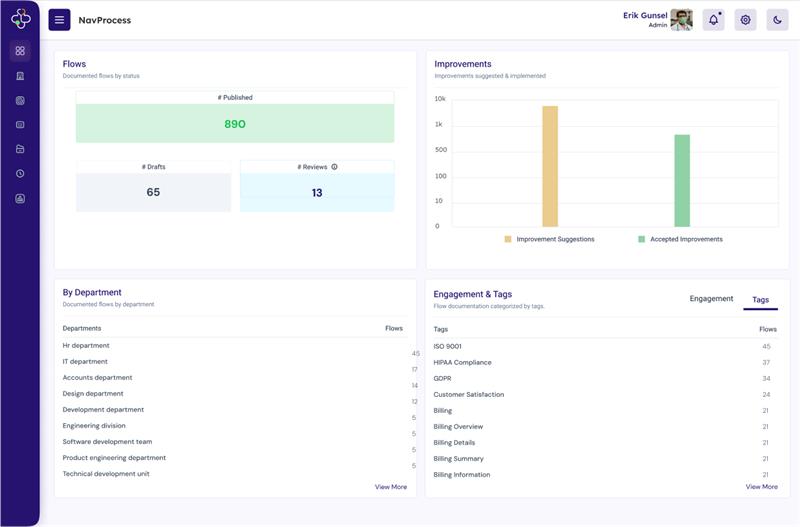Click the NavProcess logo
The image size is (800, 527).
20,19
